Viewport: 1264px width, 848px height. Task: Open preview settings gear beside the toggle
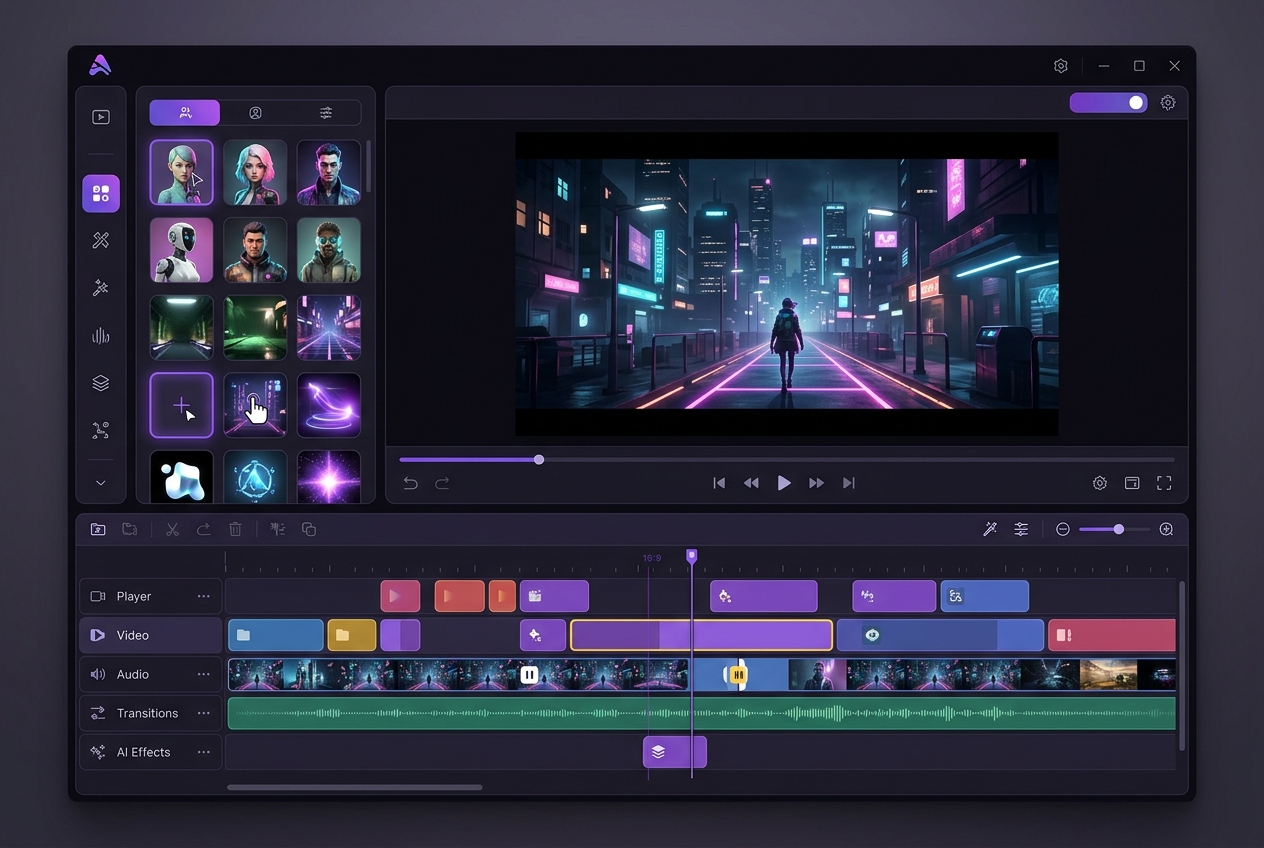(1168, 103)
